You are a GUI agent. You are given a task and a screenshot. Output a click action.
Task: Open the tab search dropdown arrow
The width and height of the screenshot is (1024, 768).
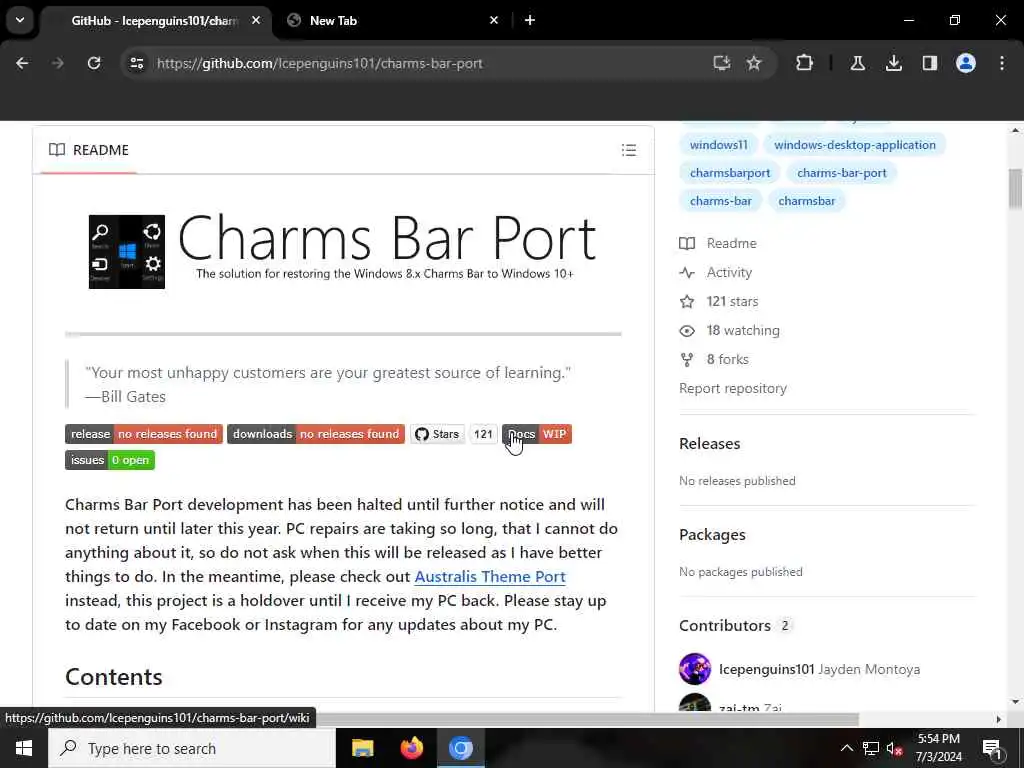pyautogui.click(x=20, y=20)
